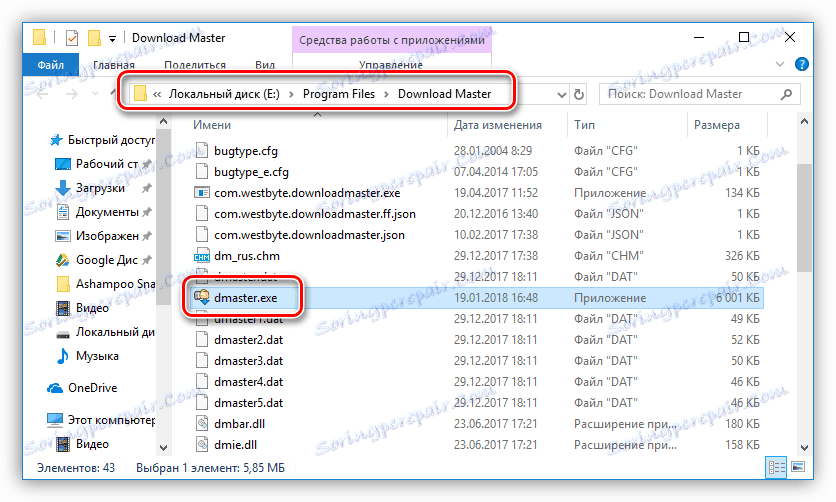Image resolution: width=836 pixels, height=502 pixels.
Task: Go to Program Files in address bar
Action: pyautogui.click(x=339, y=94)
